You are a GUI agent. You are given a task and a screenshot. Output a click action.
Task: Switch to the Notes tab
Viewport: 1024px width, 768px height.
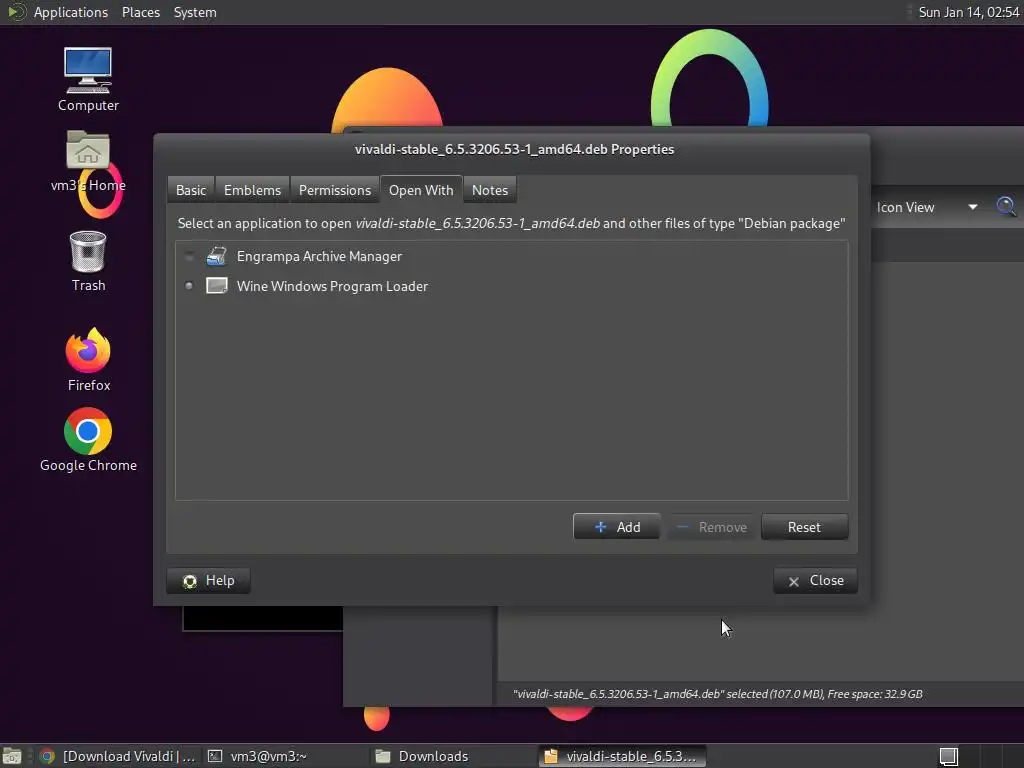tap(490, 190)
